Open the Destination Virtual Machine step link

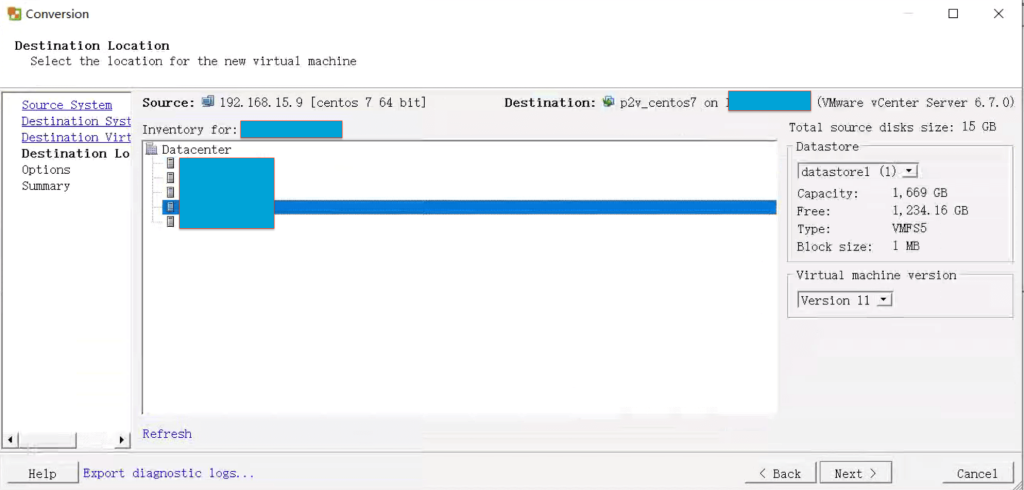click(x=76, y=138)
